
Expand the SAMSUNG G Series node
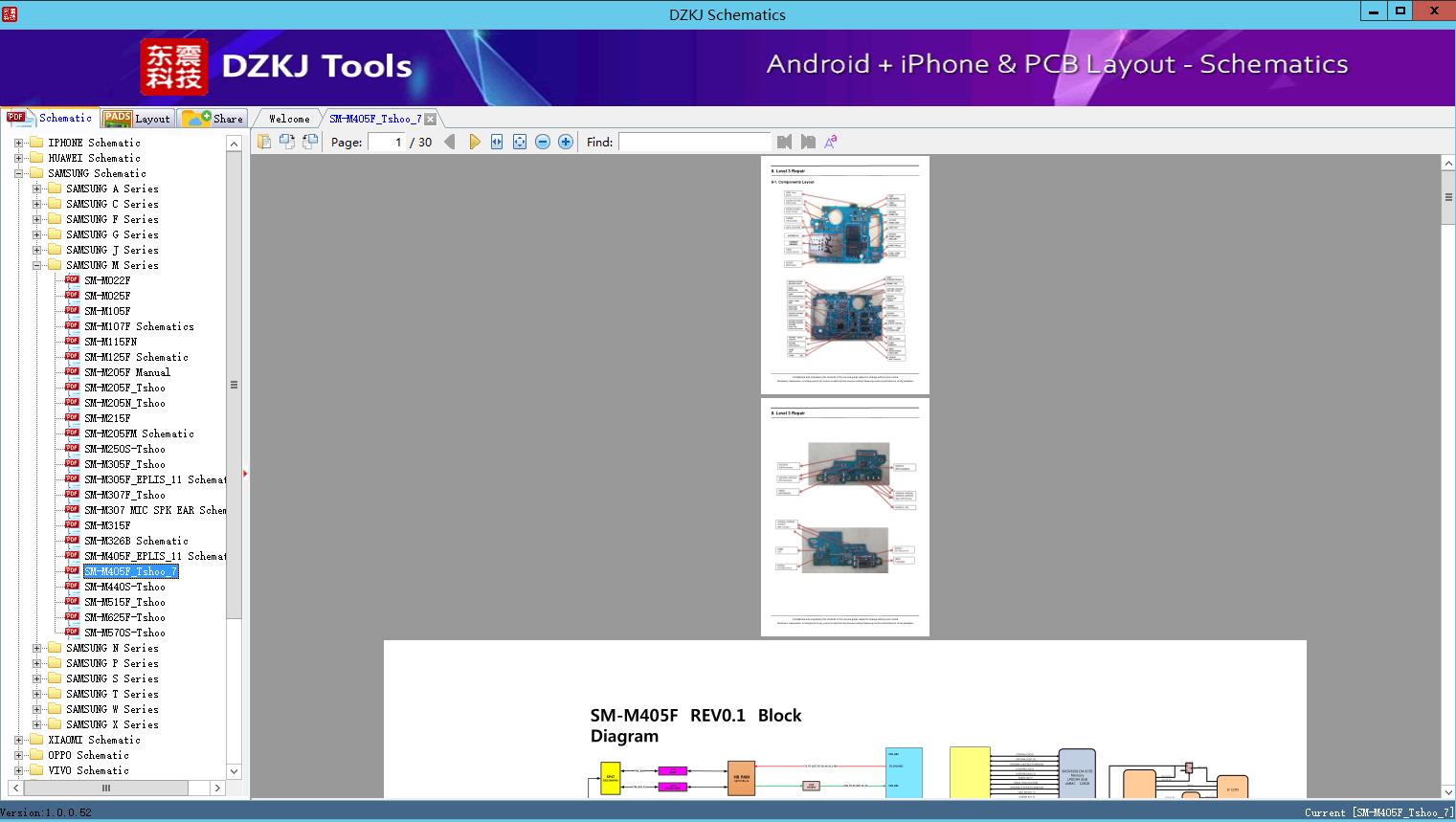click(36, 234)
